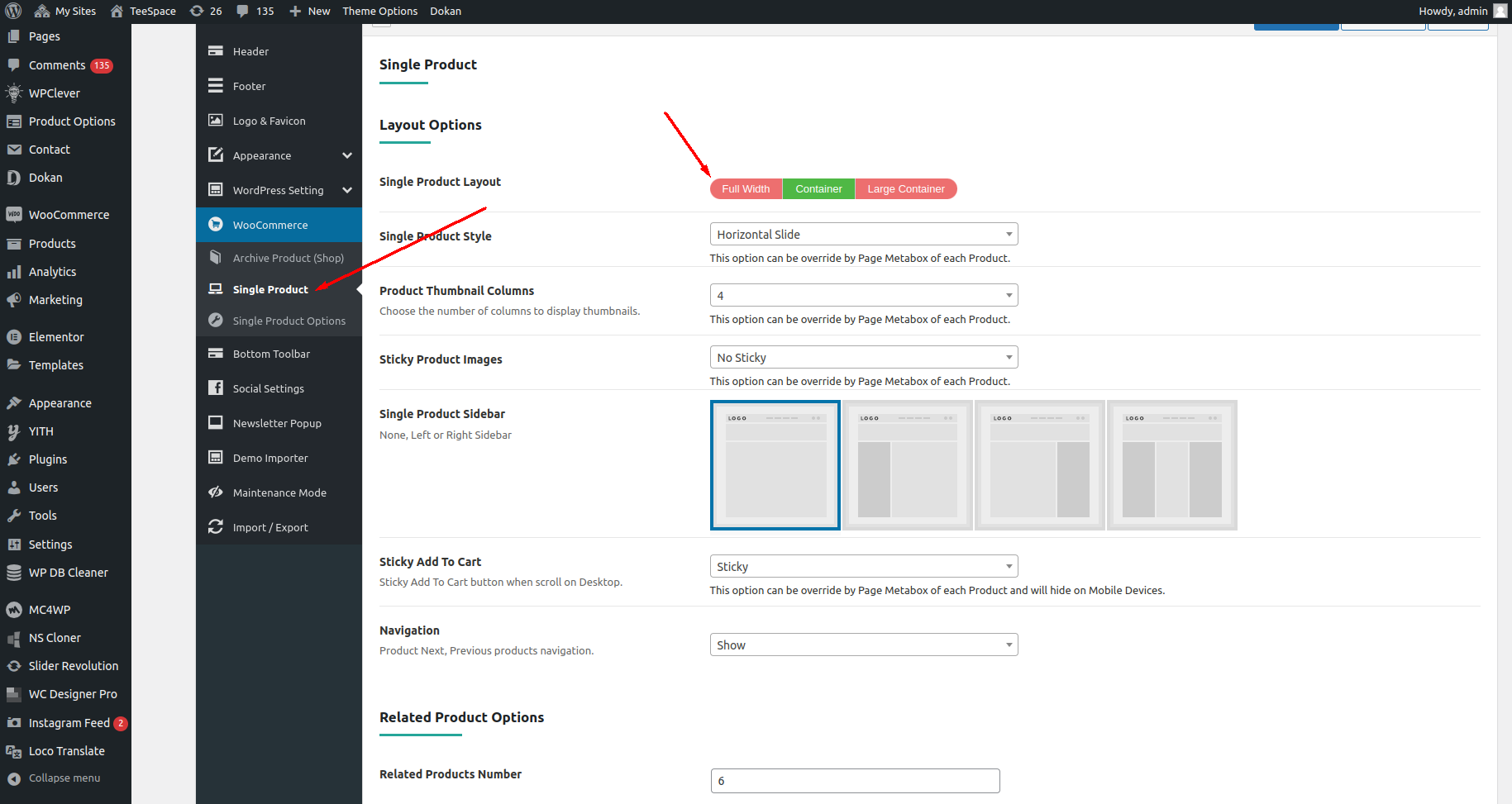Click the Slider Revolution icon in sidebar
This screenshot has height=804, width=1512.
pos(13,666)
